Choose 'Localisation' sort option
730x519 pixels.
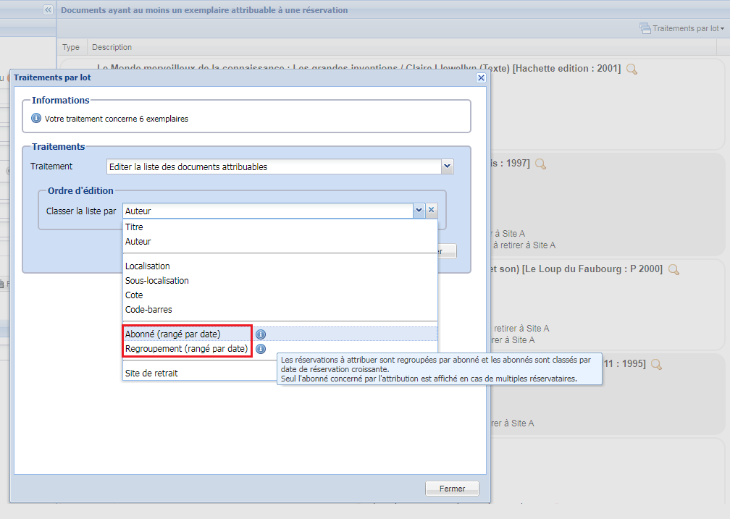(149, 266)
